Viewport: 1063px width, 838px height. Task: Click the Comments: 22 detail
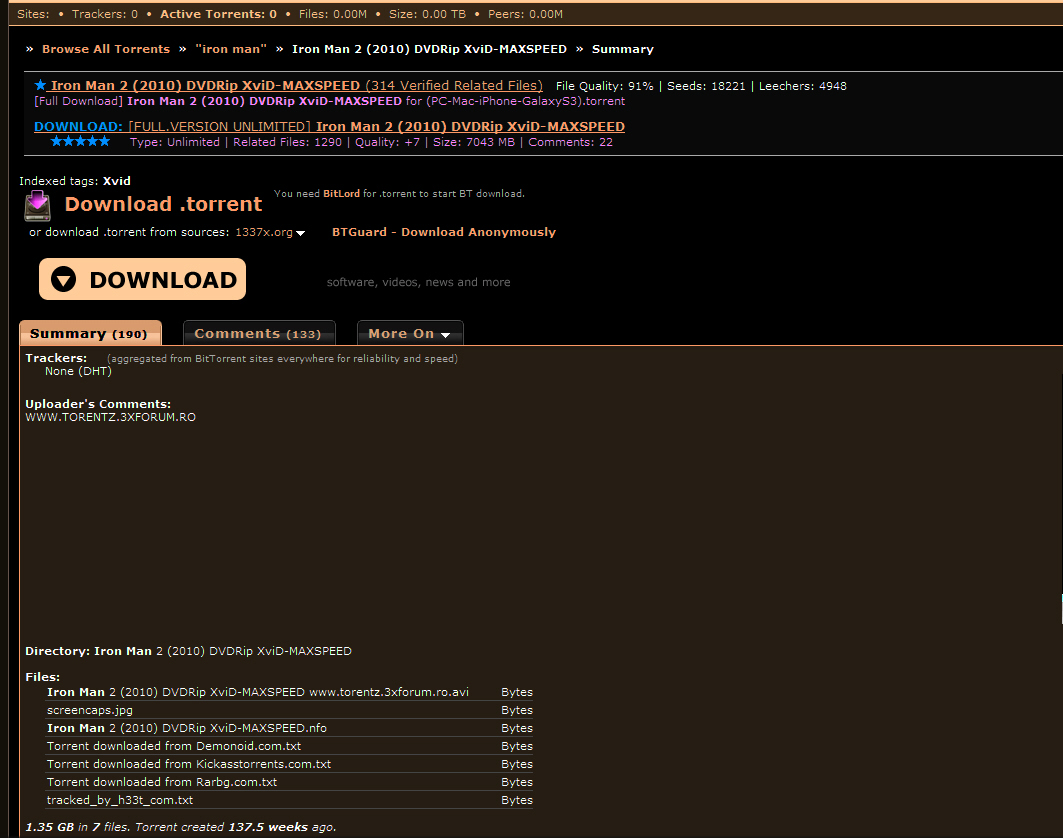[x=570, y=142]
